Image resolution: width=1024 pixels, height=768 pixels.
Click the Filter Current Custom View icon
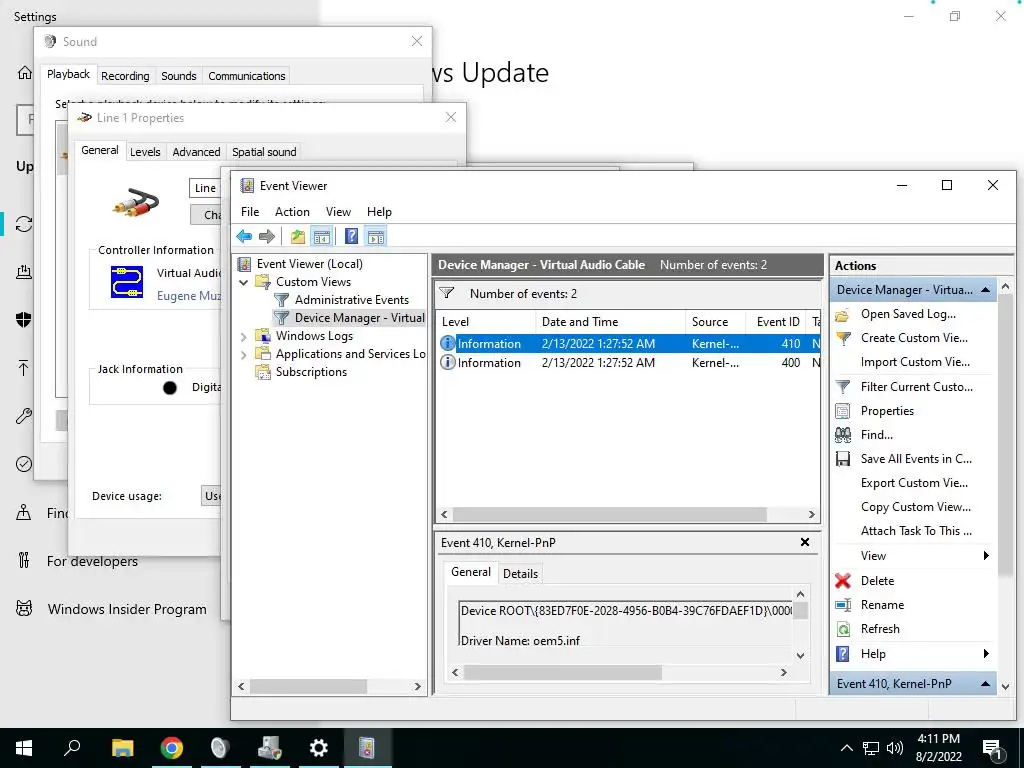tap(842, 387)
